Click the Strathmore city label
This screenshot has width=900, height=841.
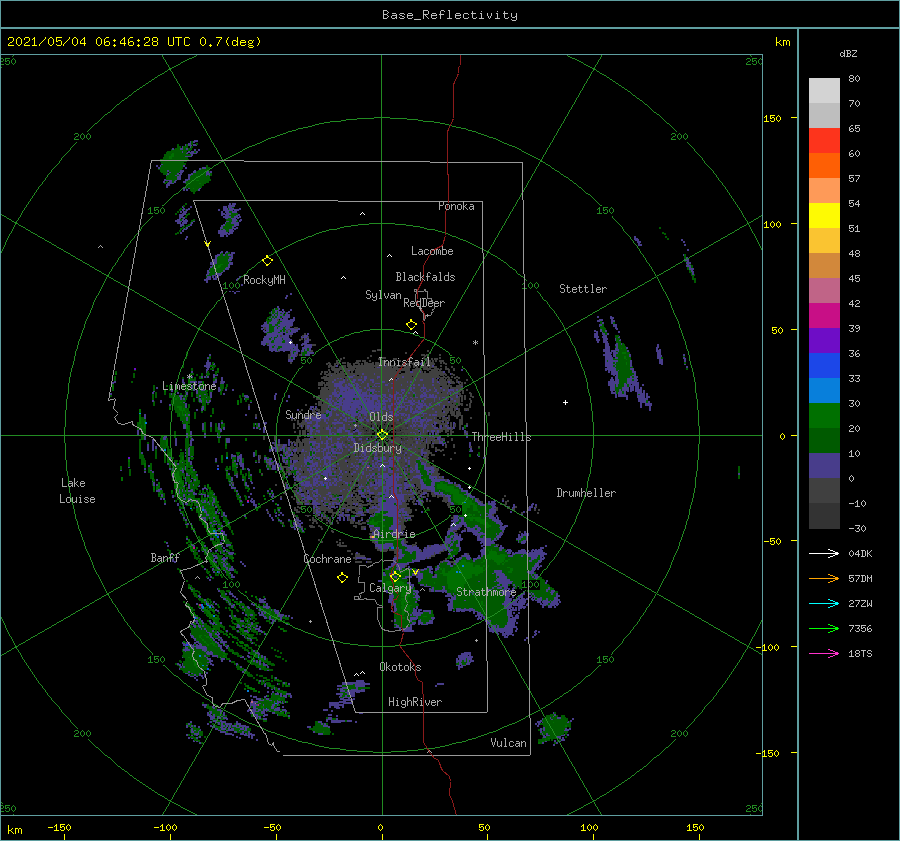486,592
